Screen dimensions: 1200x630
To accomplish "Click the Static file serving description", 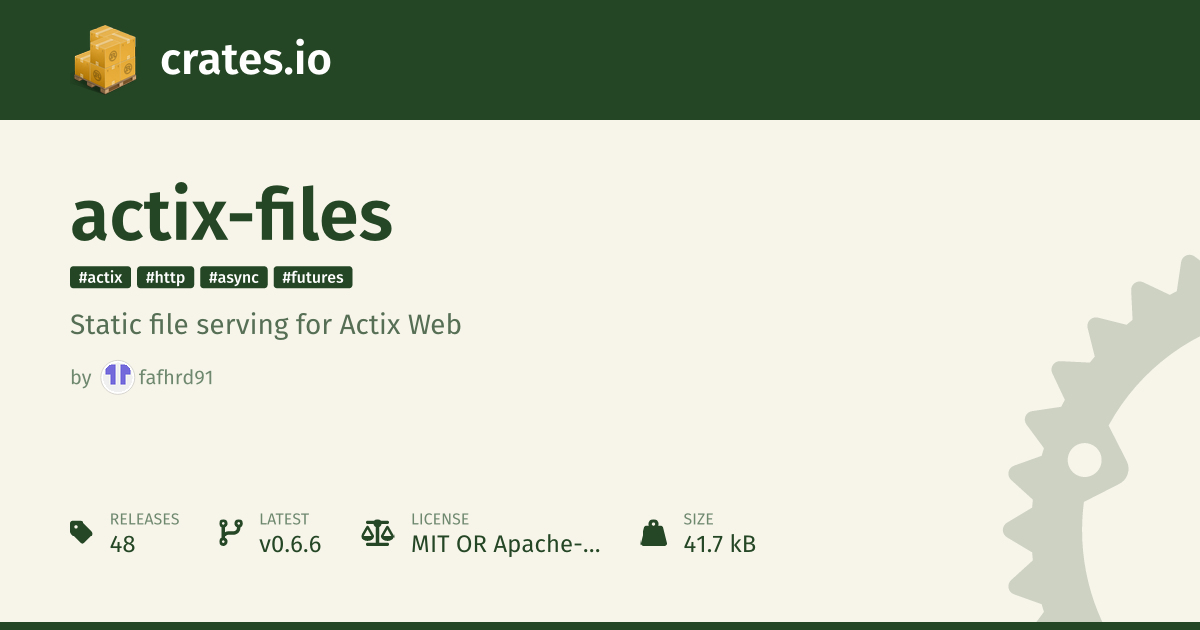I will pyautogui.click(x=265, y=325).
